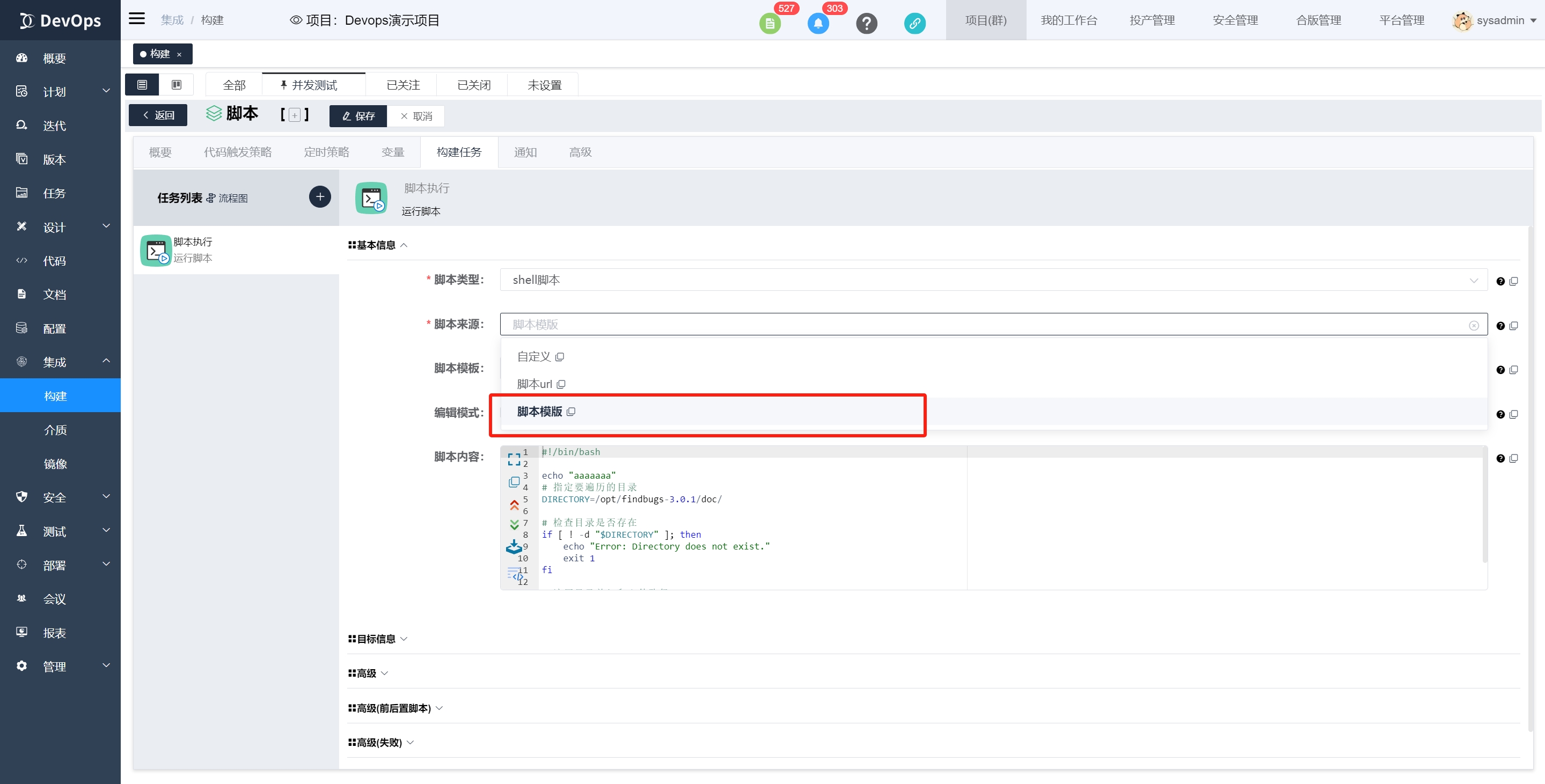Image resolution: width=1545 pixels, height=784 pixels.
Task: Add a new task with plus button
Action: click(320, 197)
